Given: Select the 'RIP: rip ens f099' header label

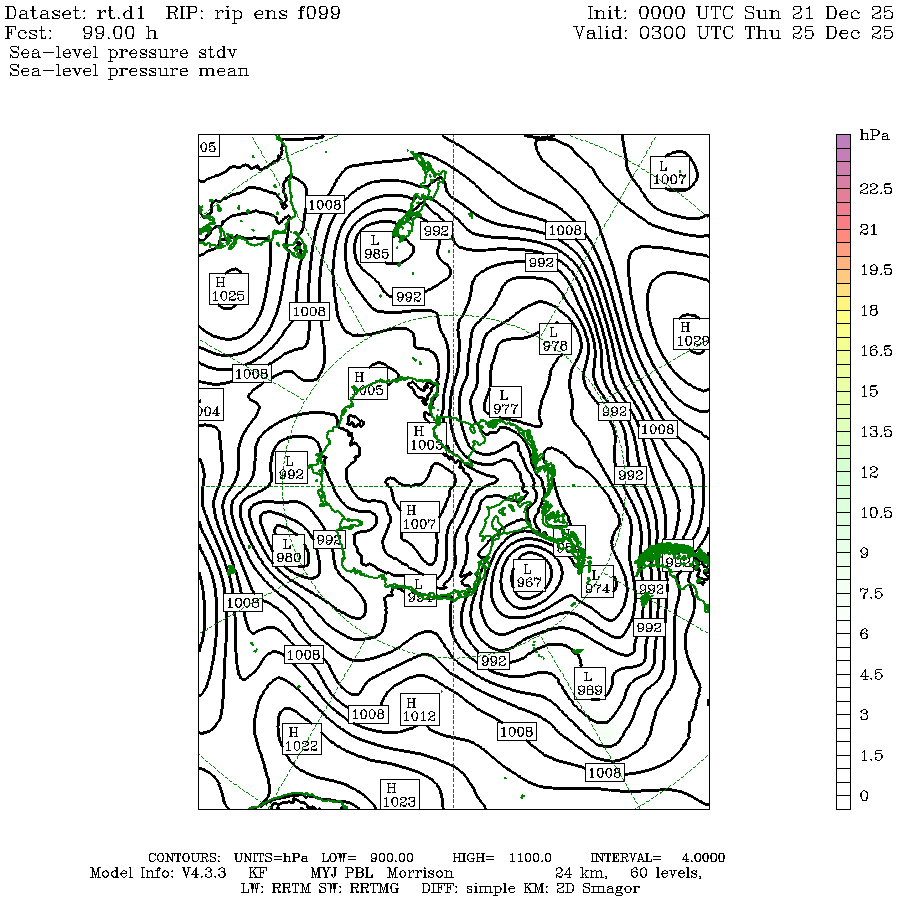Looking at the screenshot, I should pyautogui.click(x=253, y=13).
